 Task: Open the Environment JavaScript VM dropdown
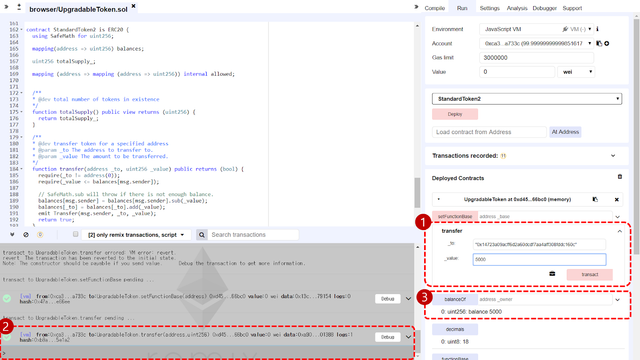click(x=536, y=29)
